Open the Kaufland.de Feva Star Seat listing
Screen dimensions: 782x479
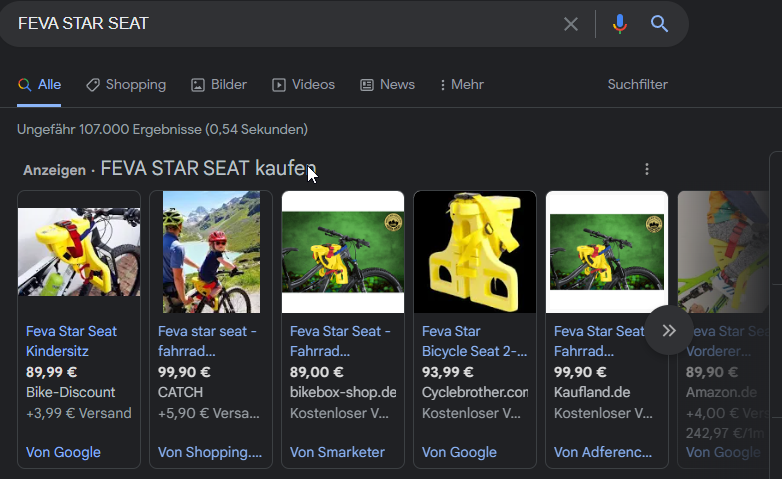pyautogui.click(x=599, y=340)
